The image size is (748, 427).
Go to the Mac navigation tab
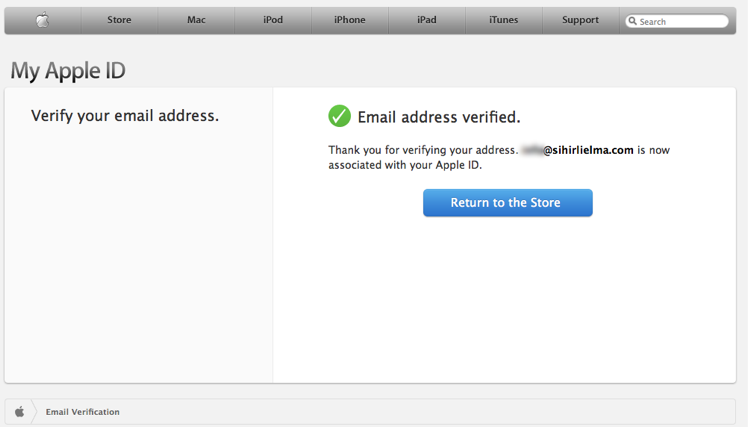click(196, 20)
